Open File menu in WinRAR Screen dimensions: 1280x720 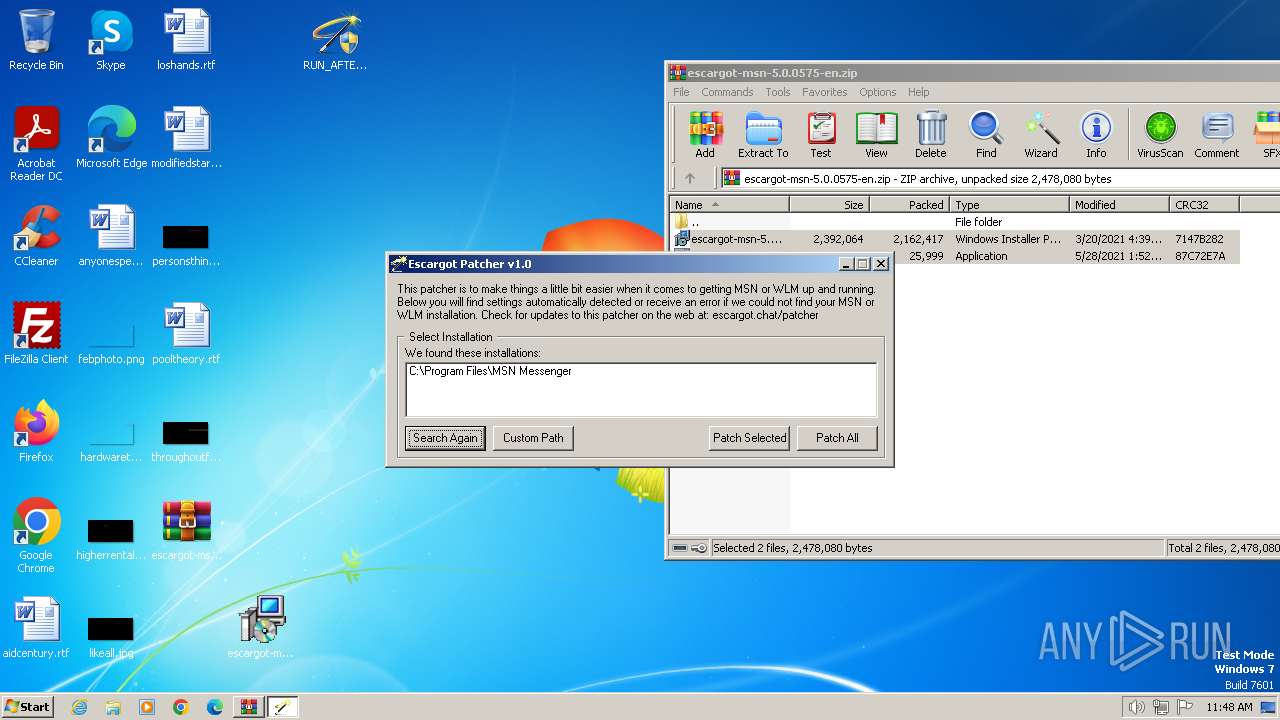(x=681, y=92)
